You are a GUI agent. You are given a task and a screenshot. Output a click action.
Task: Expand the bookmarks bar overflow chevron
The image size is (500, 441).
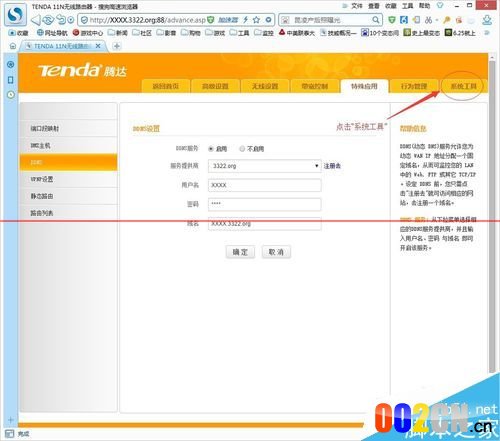click(x=486, y=33)
